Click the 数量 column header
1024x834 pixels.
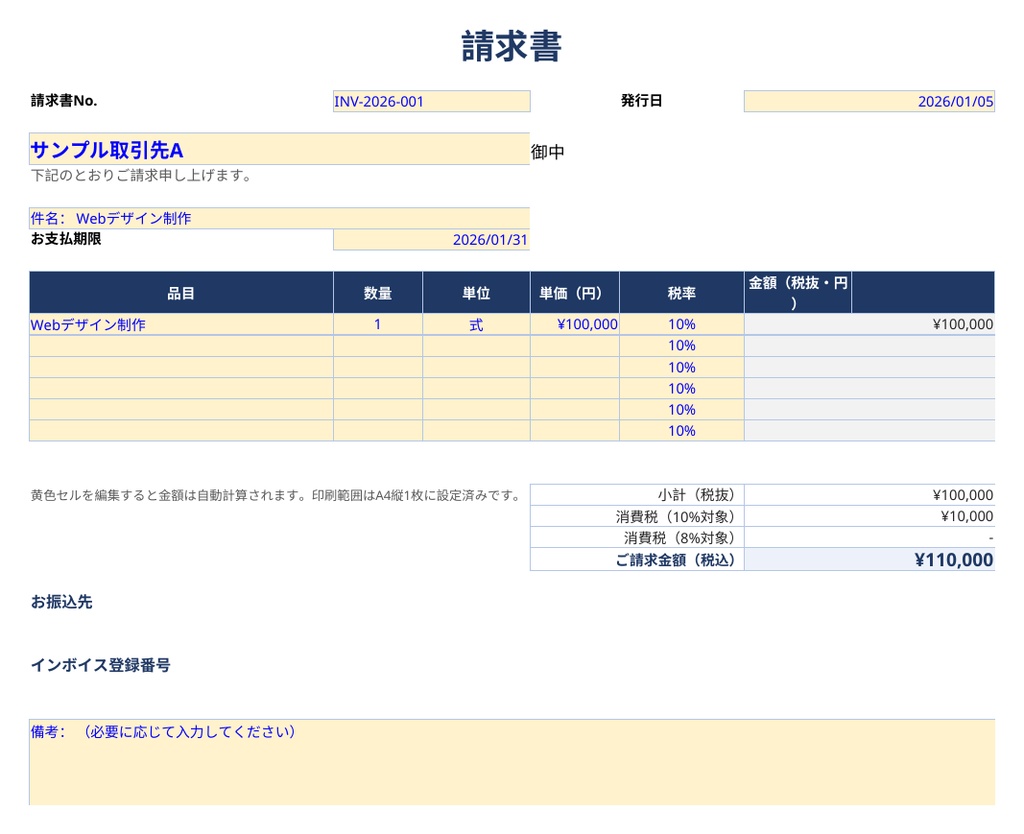[x=378, y=293]
